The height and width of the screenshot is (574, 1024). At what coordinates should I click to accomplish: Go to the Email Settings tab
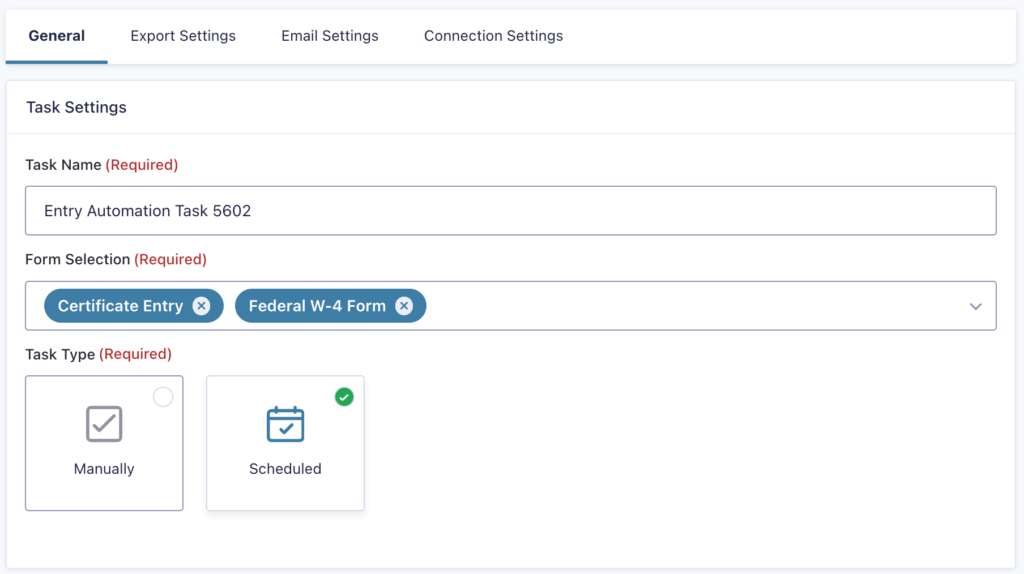[x=330, y=36]
